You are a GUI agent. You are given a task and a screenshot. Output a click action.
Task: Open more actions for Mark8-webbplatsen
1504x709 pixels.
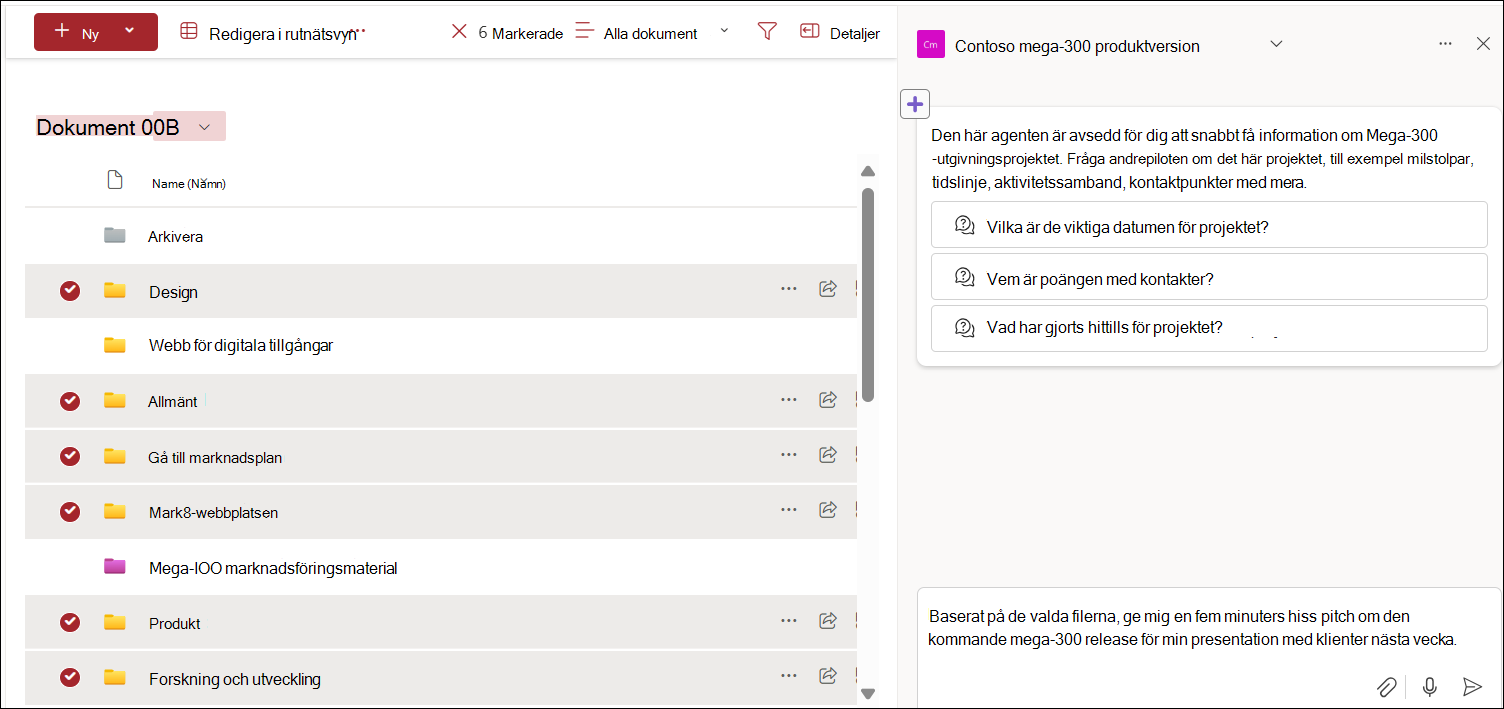(789, 510)
